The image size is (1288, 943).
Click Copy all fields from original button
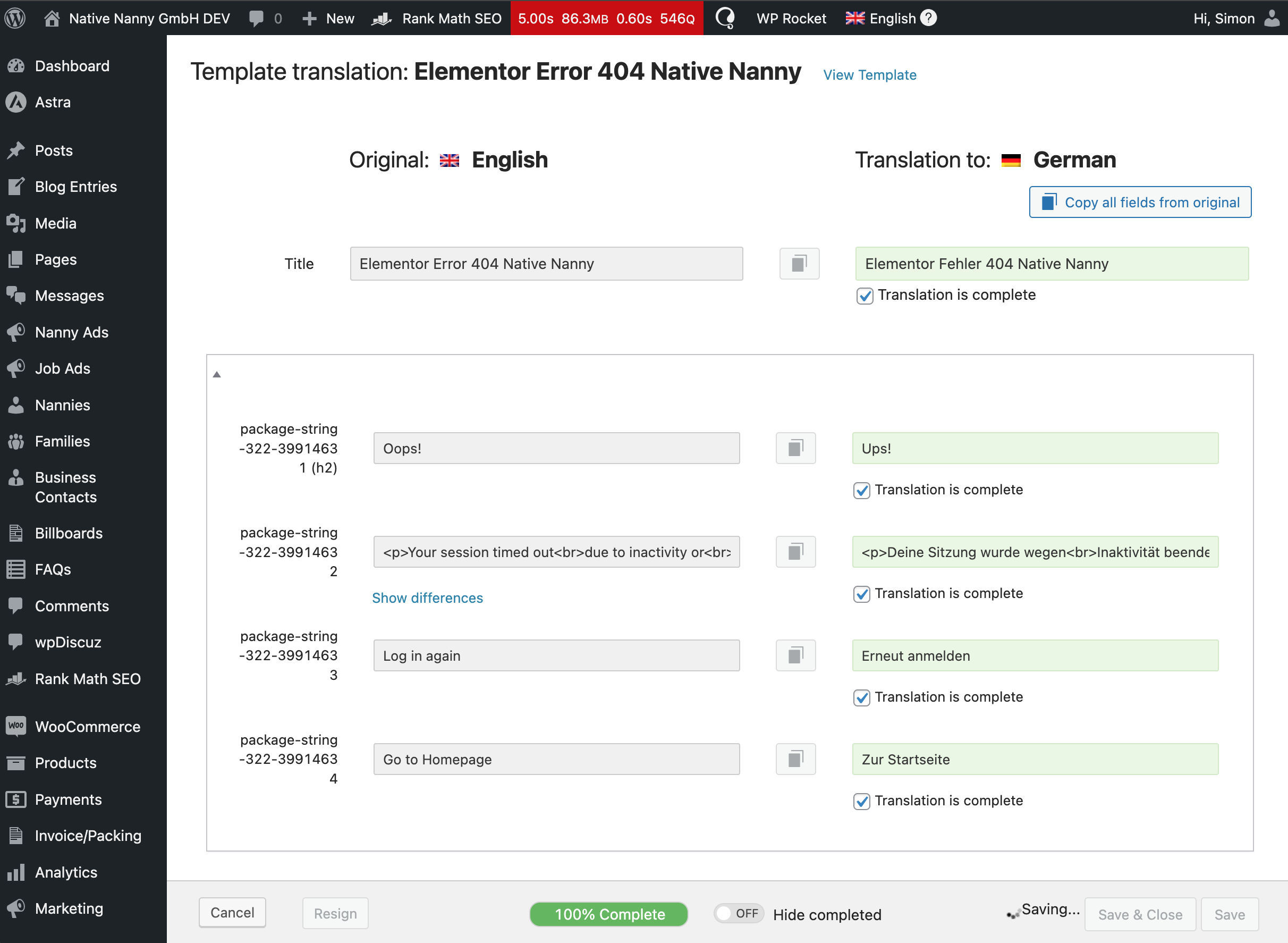[1140, 202]
